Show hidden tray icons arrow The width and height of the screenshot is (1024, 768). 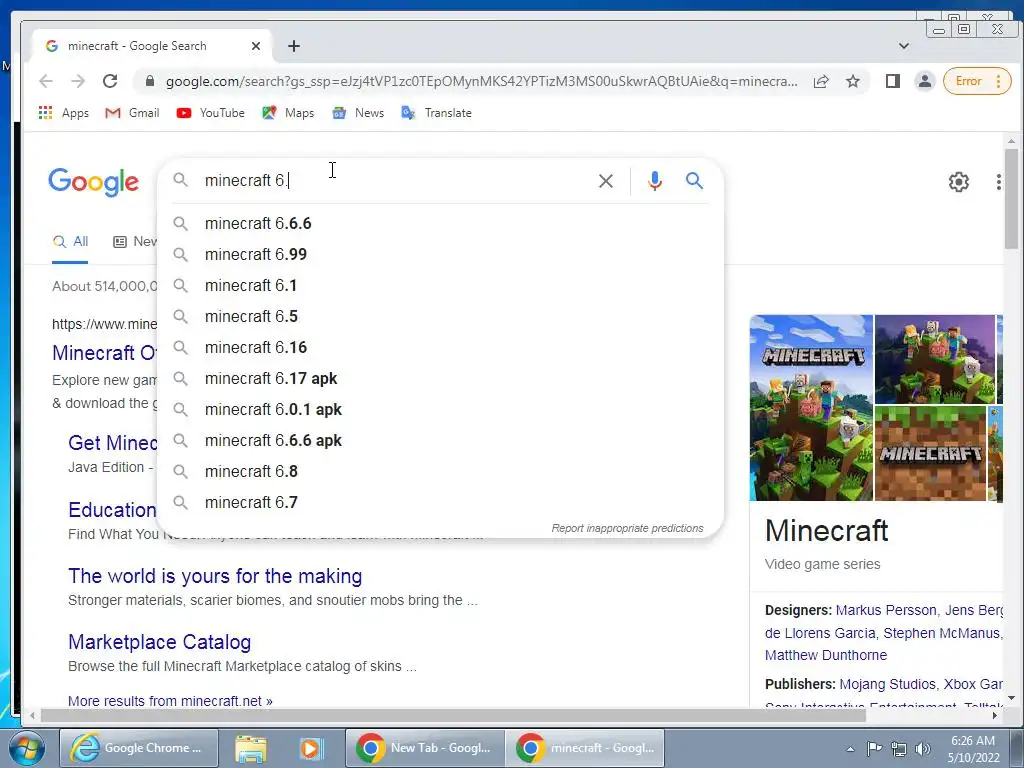(x=850, y=749)
